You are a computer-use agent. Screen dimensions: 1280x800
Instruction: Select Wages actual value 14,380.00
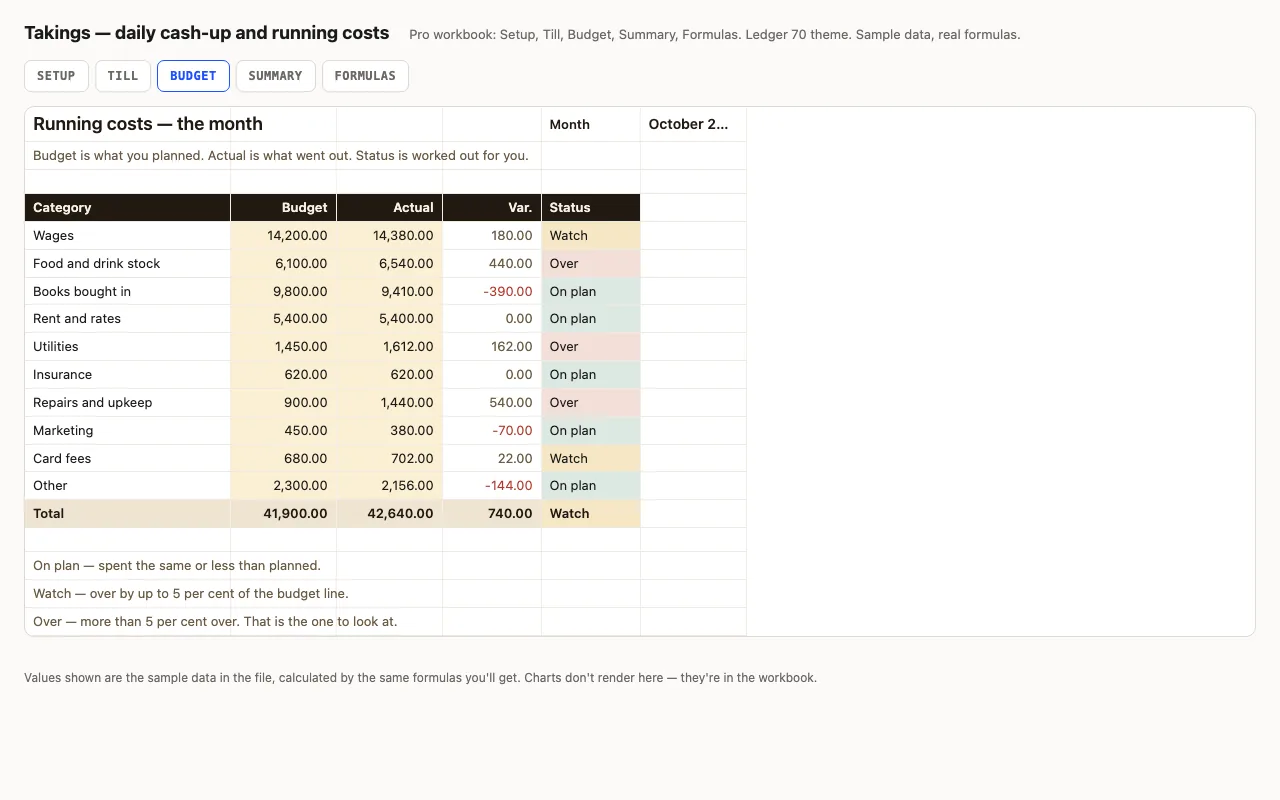tap(390, 236)
